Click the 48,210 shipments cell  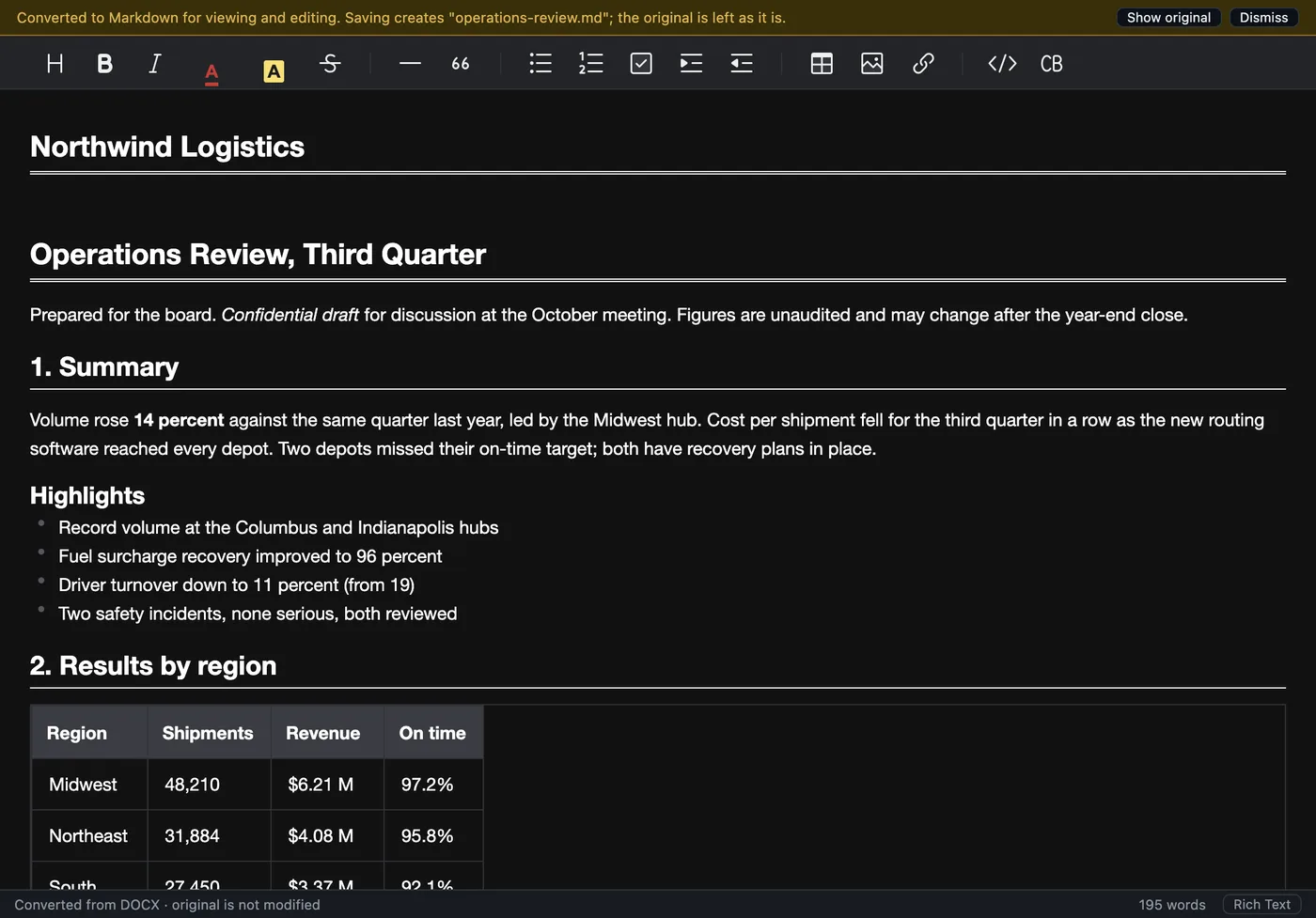pyautogui.click(x=209, y=785)
